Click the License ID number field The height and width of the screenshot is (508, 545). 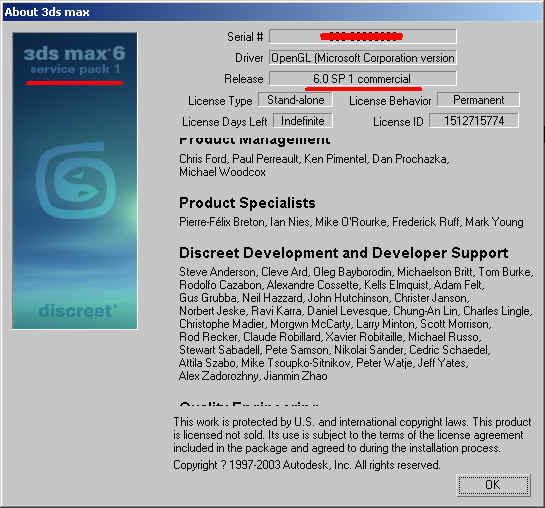(474, 121)
